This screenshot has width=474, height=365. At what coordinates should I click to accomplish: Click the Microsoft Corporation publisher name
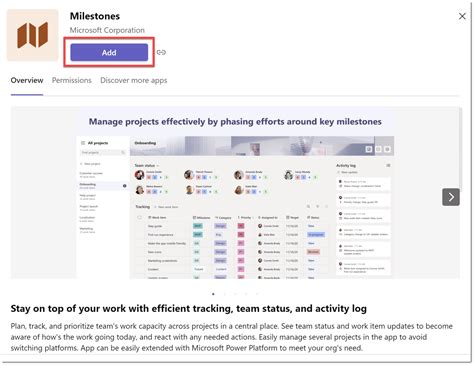point(107,30)
